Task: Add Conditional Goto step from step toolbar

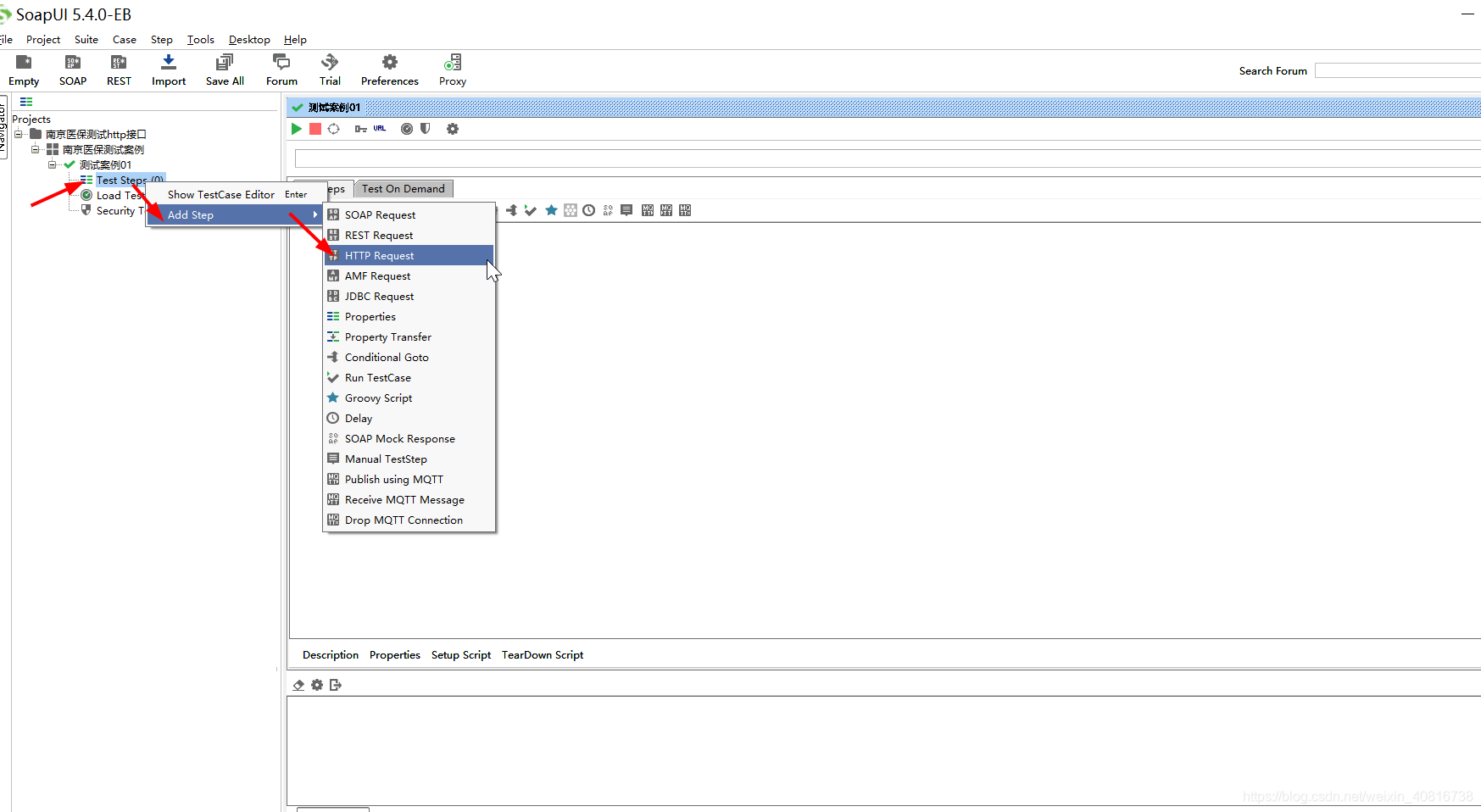Action: click(x=512, y=210)
